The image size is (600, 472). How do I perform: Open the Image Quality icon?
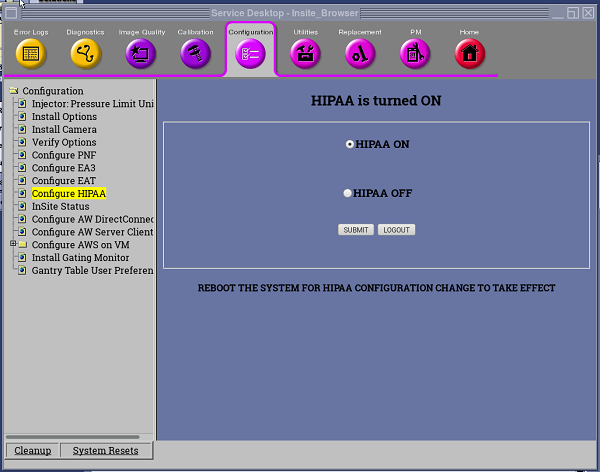141,53
